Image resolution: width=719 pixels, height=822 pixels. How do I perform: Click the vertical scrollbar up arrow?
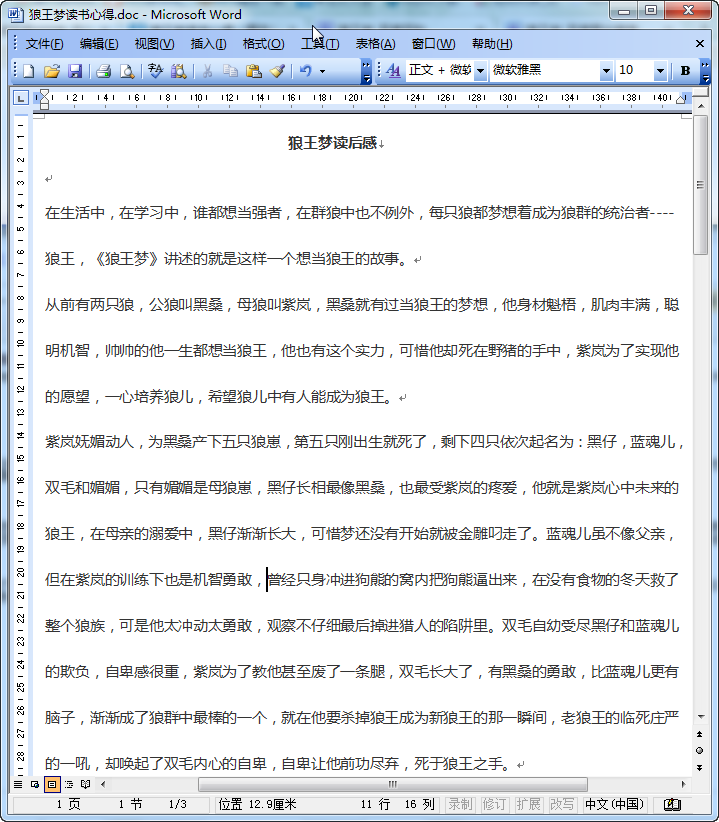click(x=700, y=107)
